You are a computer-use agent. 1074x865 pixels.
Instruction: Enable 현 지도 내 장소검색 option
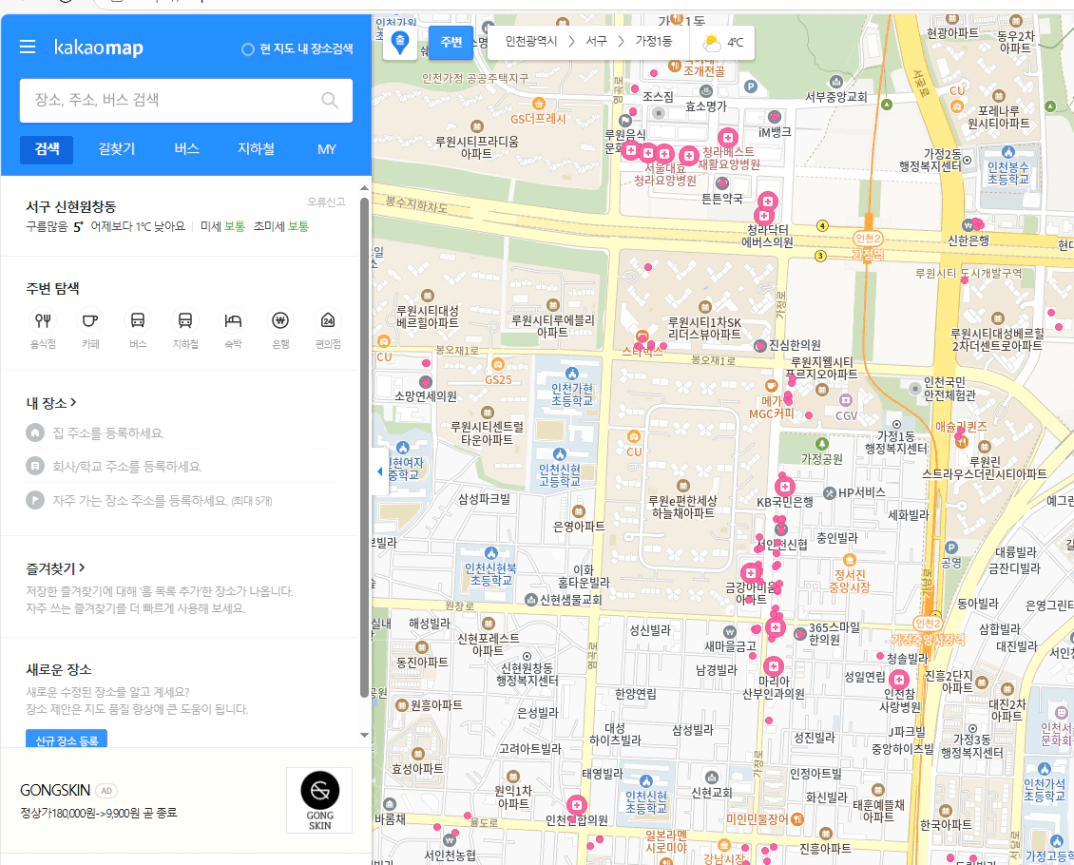pyautogui.click(x=297, y=49)
